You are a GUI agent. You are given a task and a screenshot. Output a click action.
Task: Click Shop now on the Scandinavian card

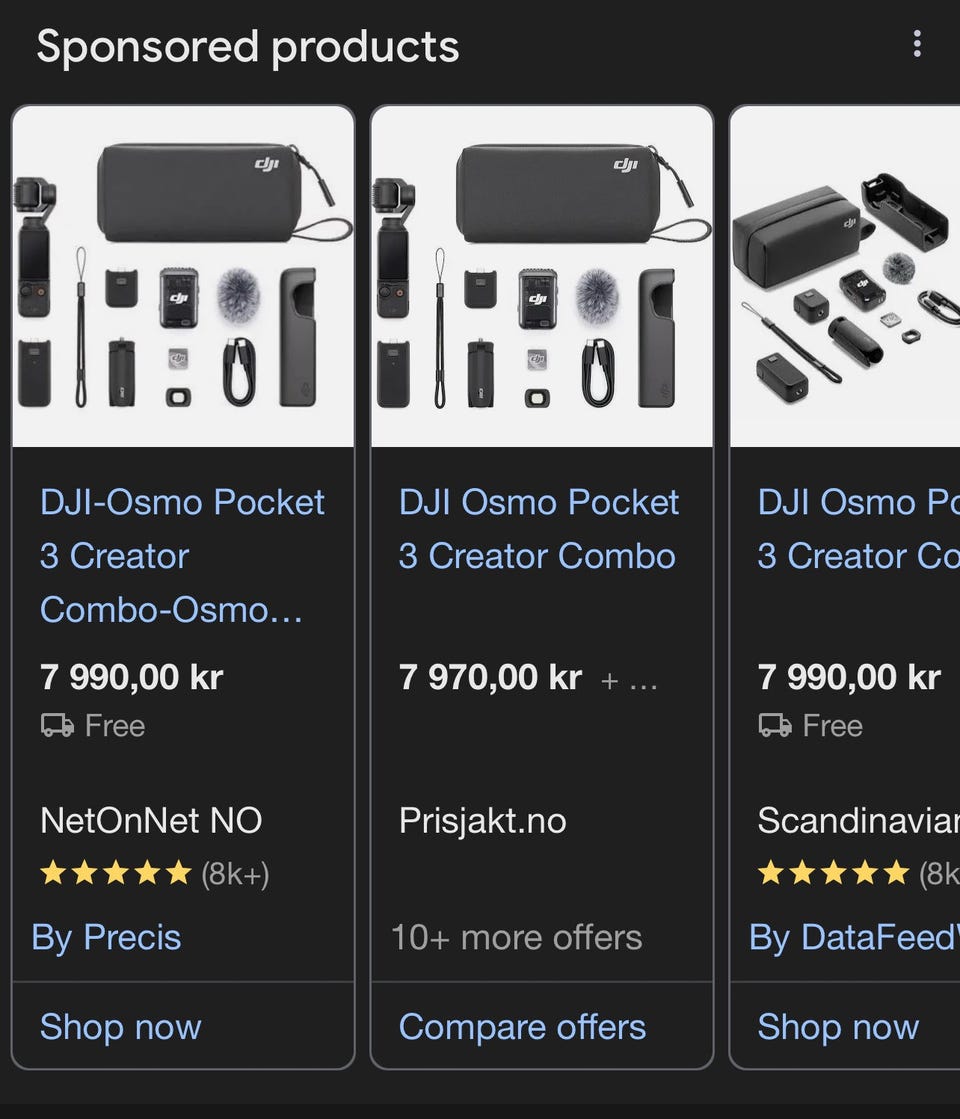(838, 1027)
